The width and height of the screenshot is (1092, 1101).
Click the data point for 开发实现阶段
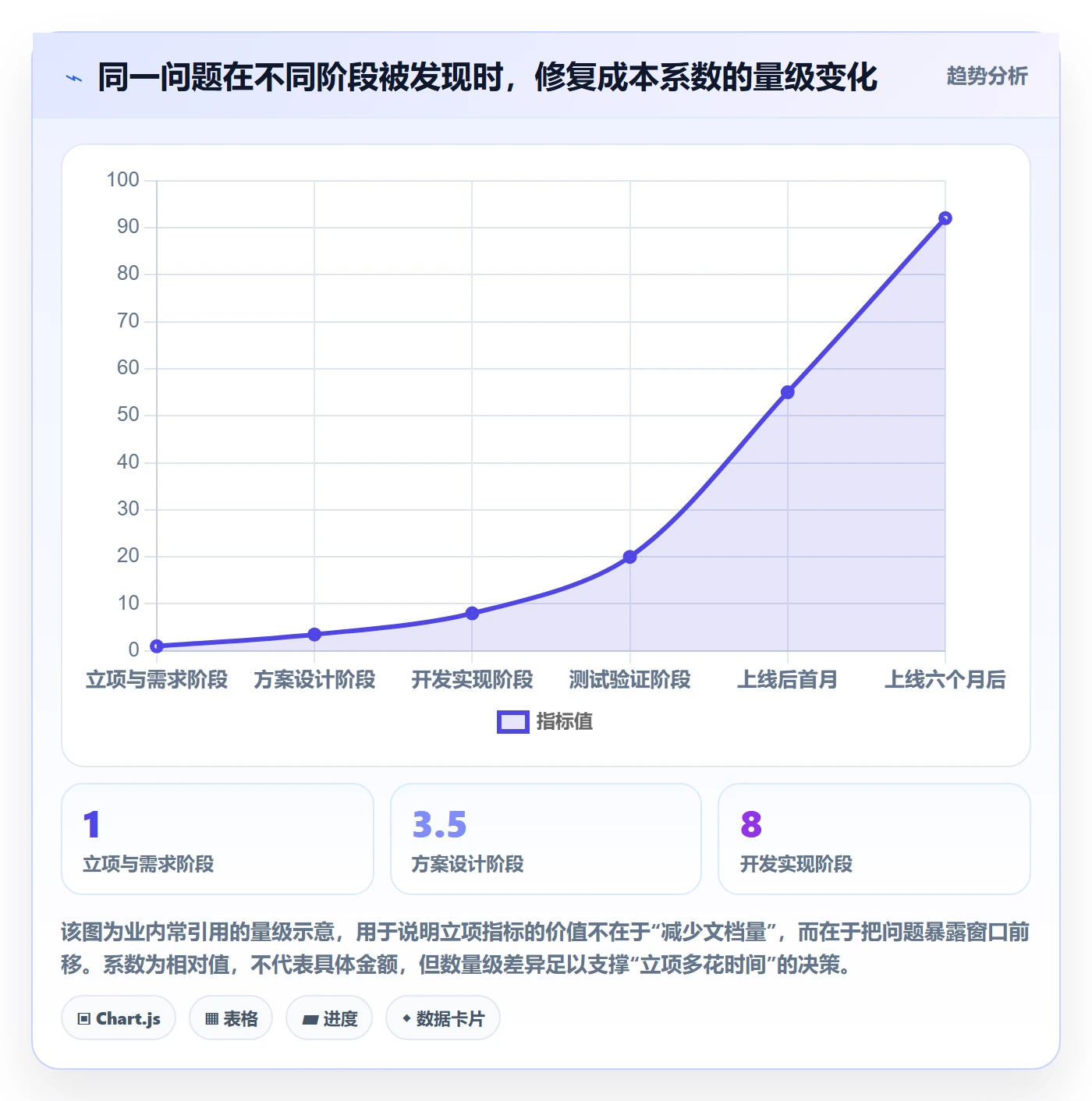pos(472,614)
